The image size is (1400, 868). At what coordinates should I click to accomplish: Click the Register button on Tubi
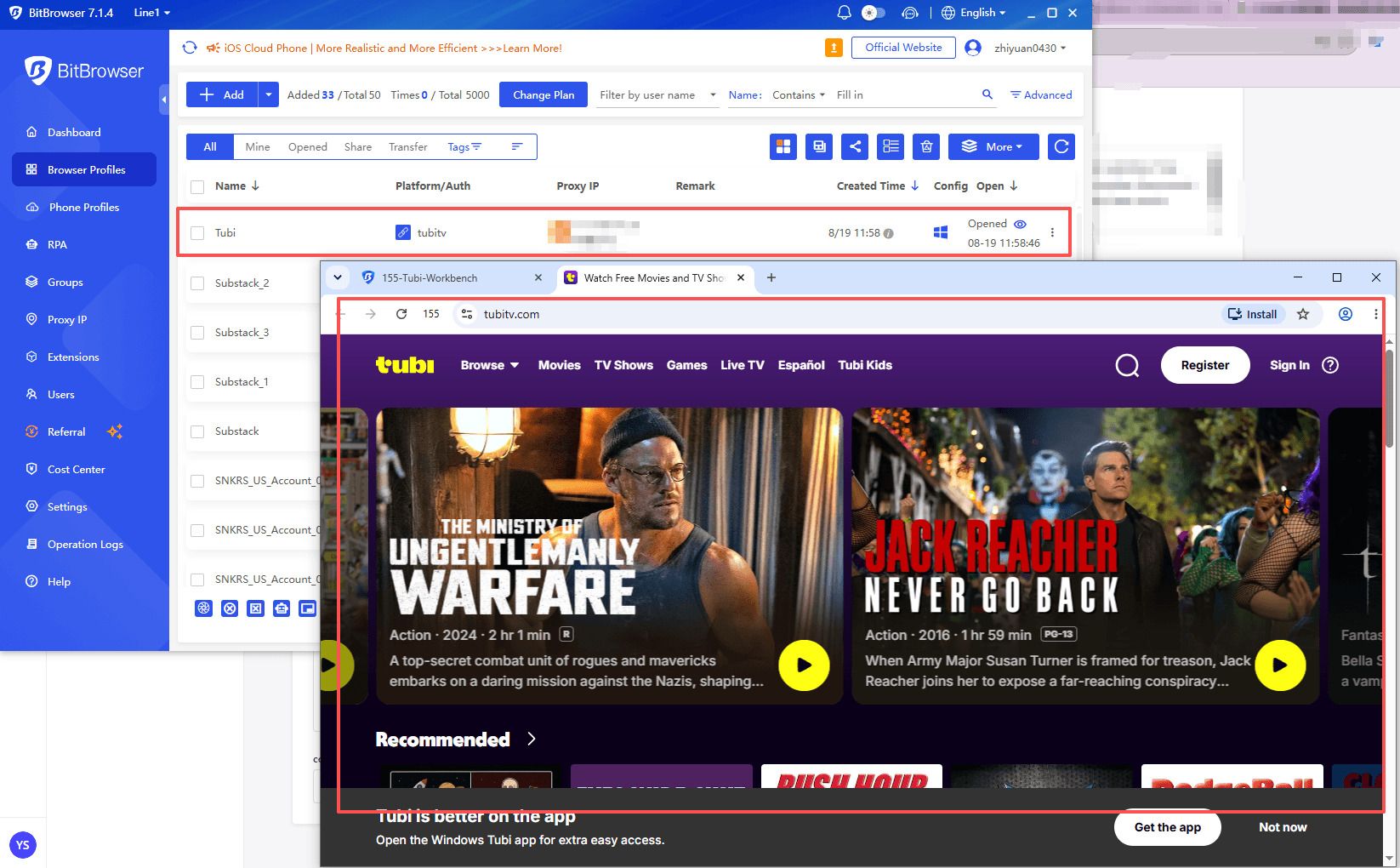point(1205,365)
